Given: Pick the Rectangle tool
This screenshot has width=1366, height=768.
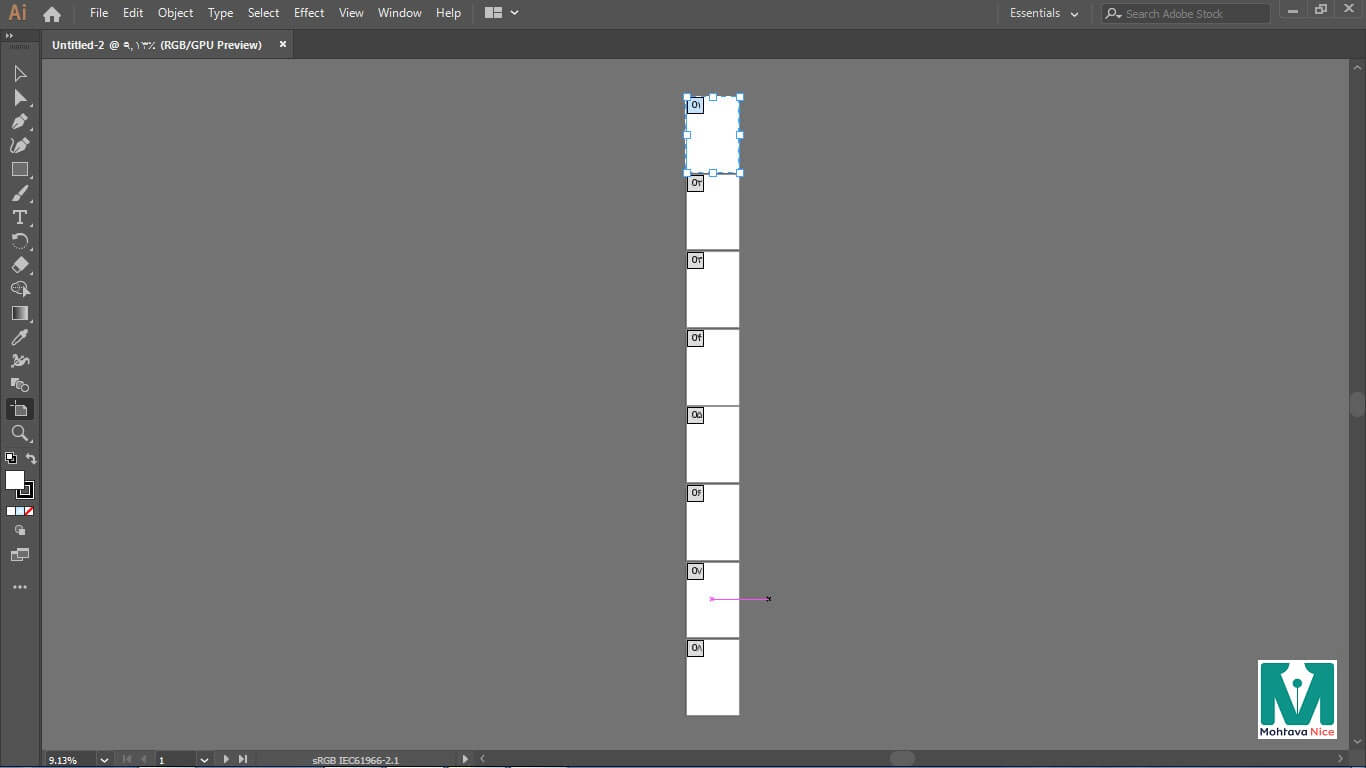Looking at the screenshot, I should 19,169.
